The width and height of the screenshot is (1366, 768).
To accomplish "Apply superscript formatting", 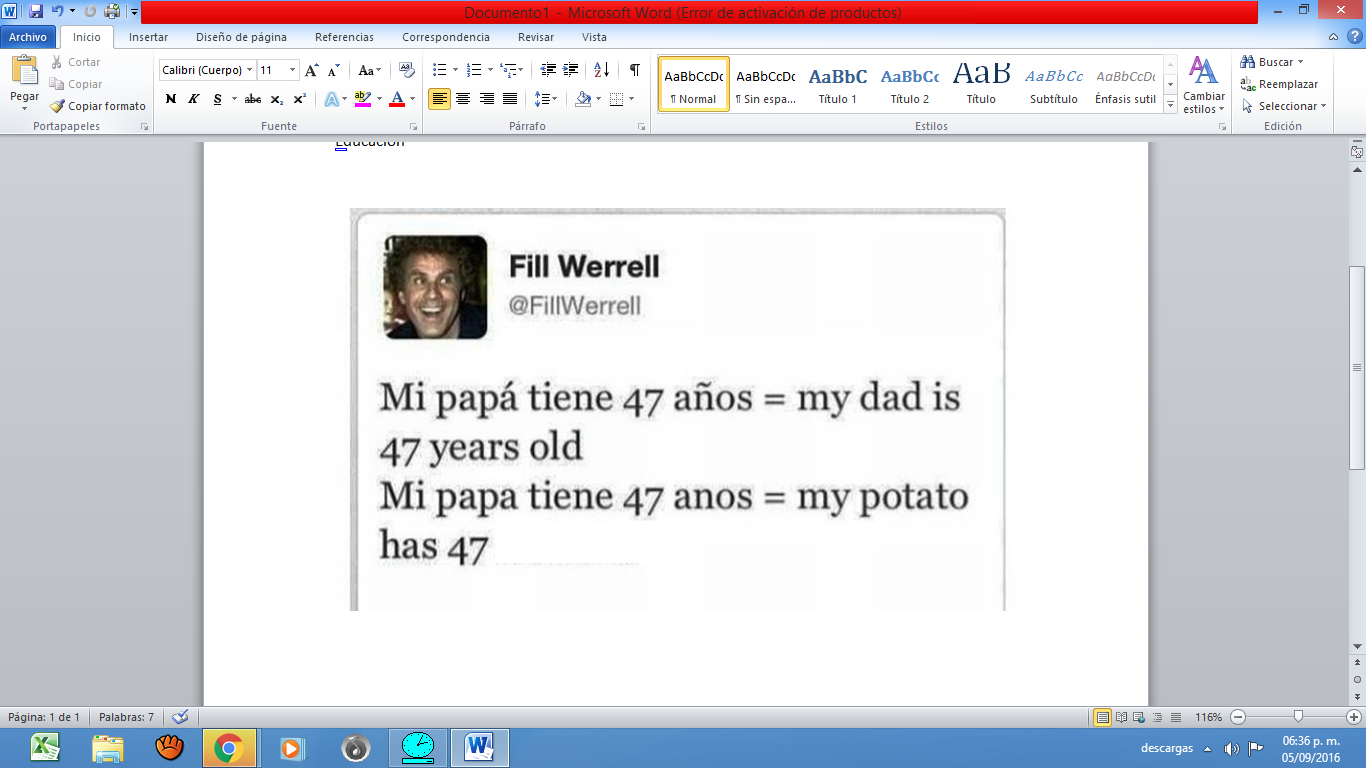I will coord(299,99).
